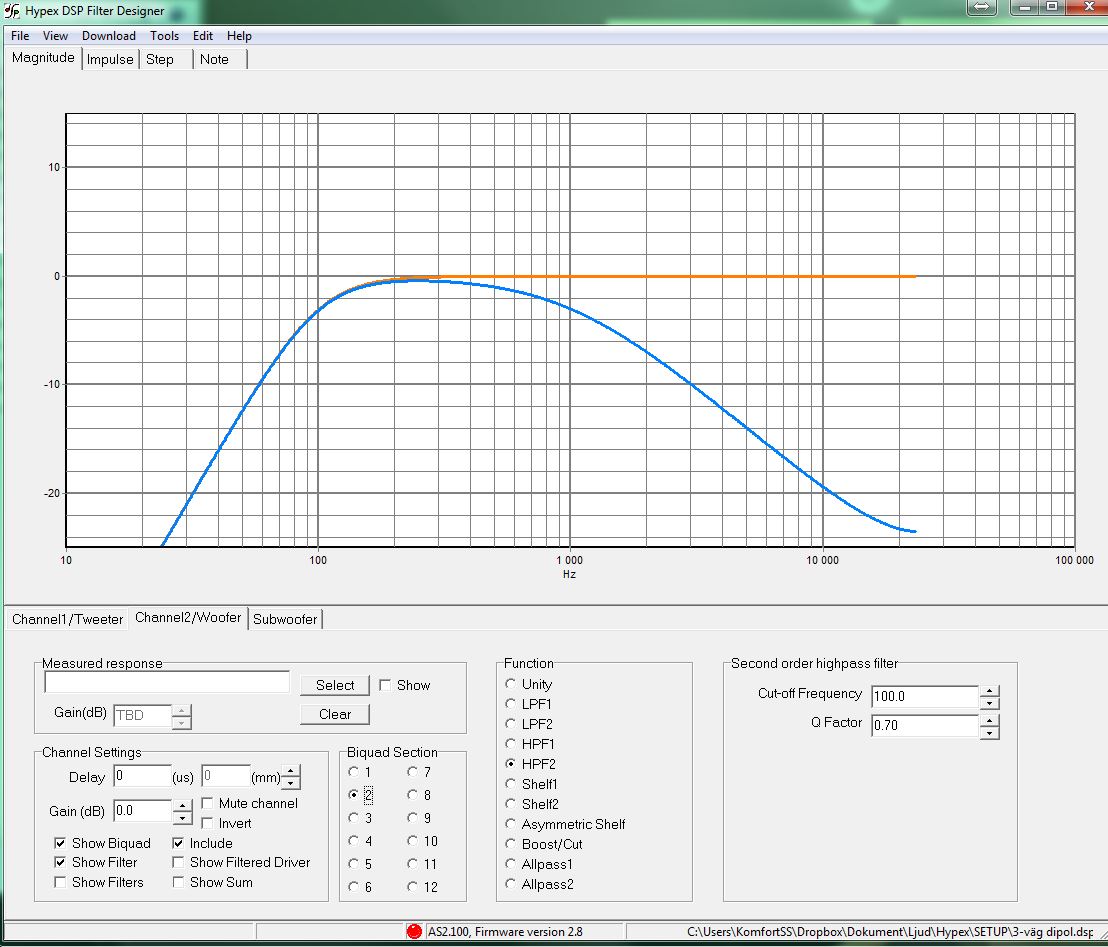Switch to the Impulse tab
The height and width of the screenshot is (947, 1108).
(x=110, y=59)
